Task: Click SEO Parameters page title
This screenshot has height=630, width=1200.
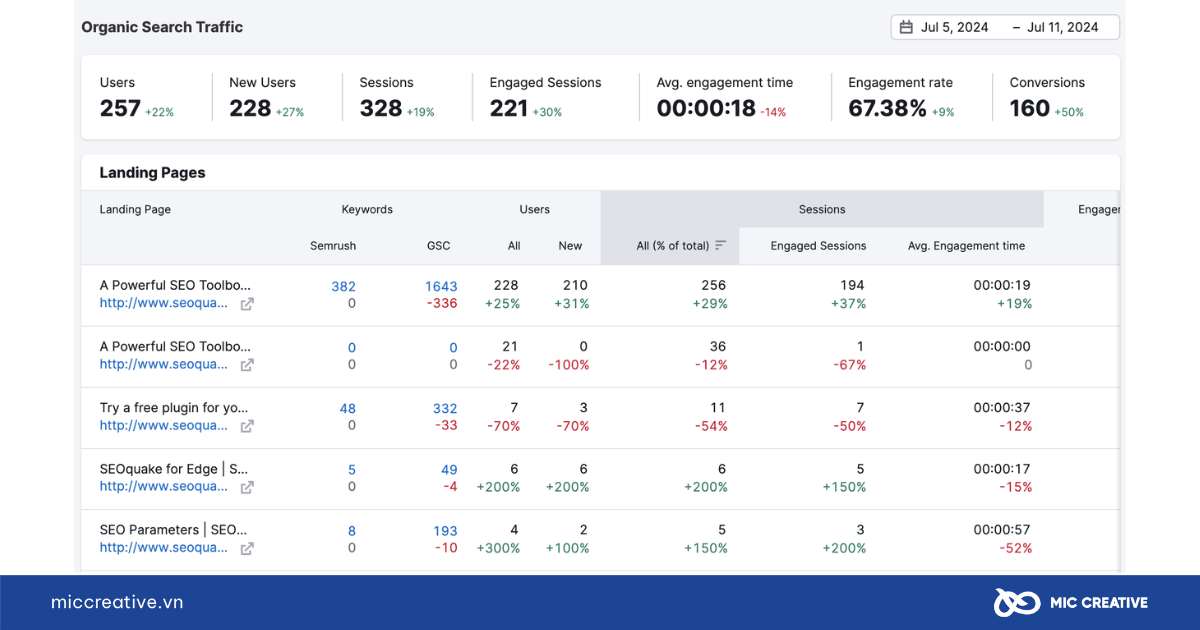Action: click(174, 530)
